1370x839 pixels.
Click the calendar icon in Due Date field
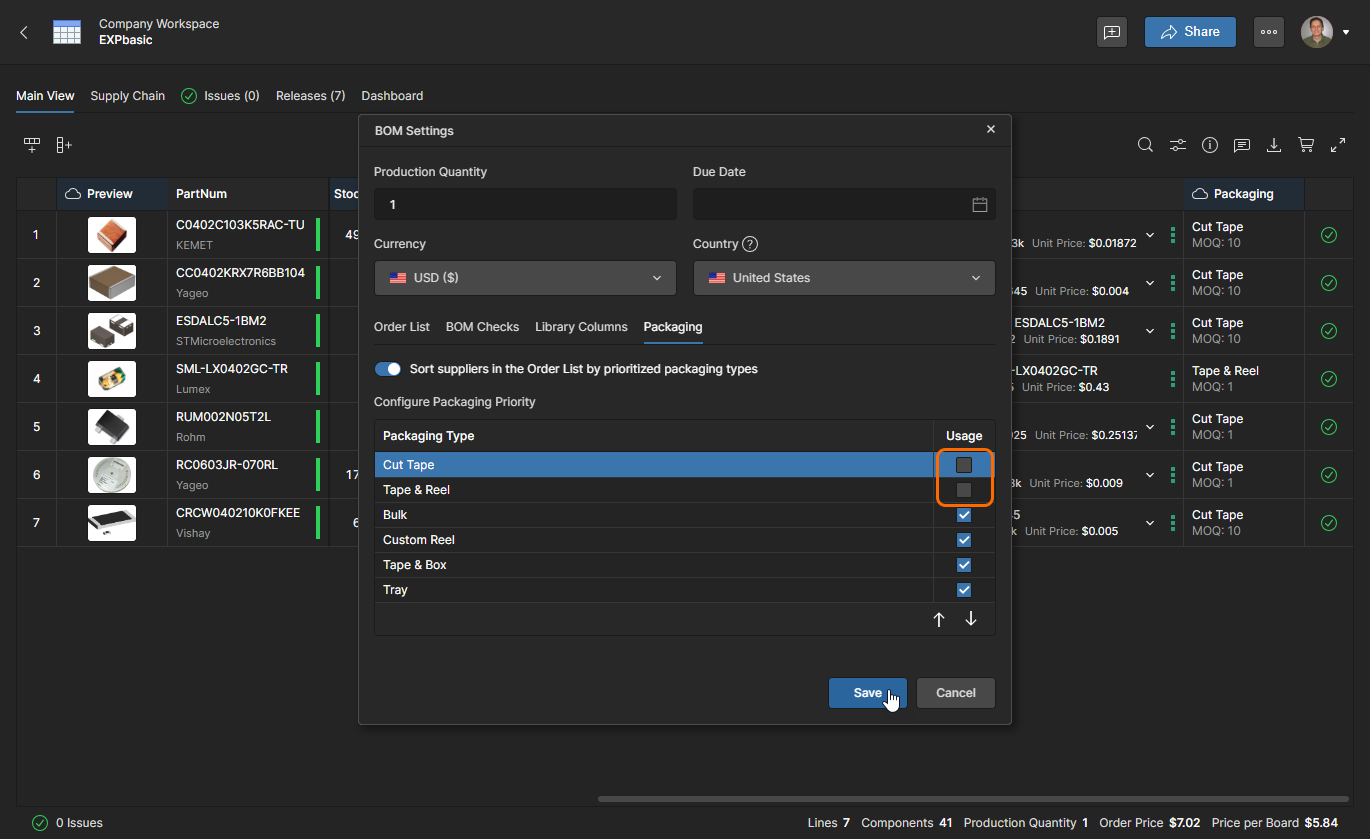pyautogui.click(x=980, y=204)
